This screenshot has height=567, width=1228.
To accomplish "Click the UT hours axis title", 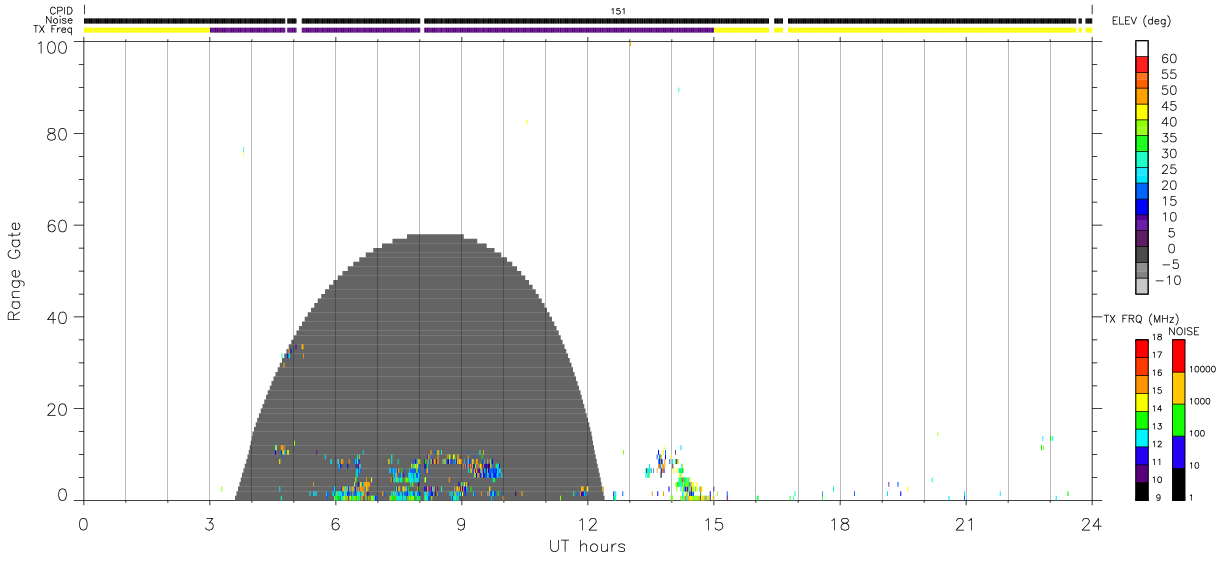I will 587,546.
